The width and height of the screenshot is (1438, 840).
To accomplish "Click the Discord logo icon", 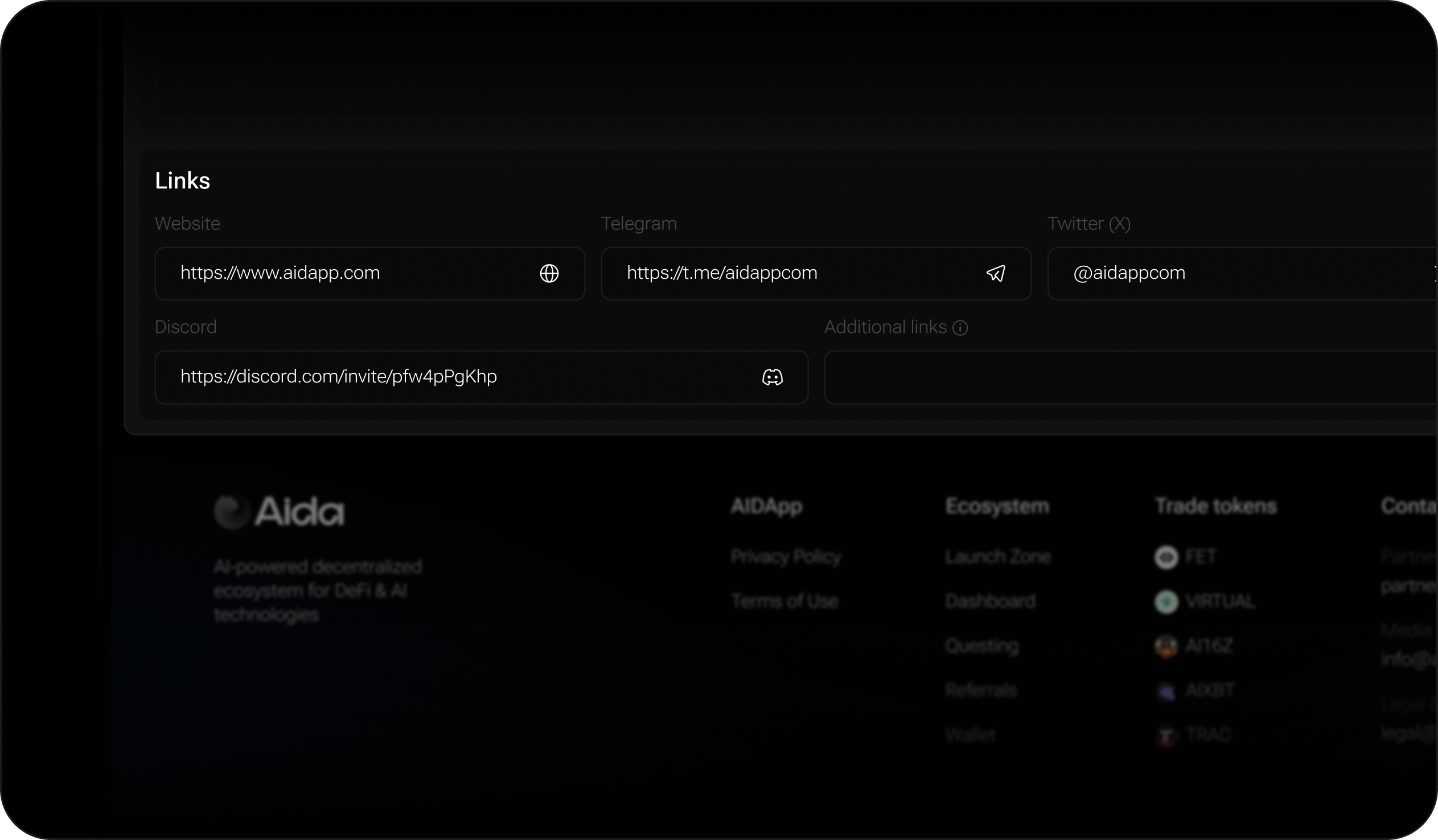I will pos(772,377).
